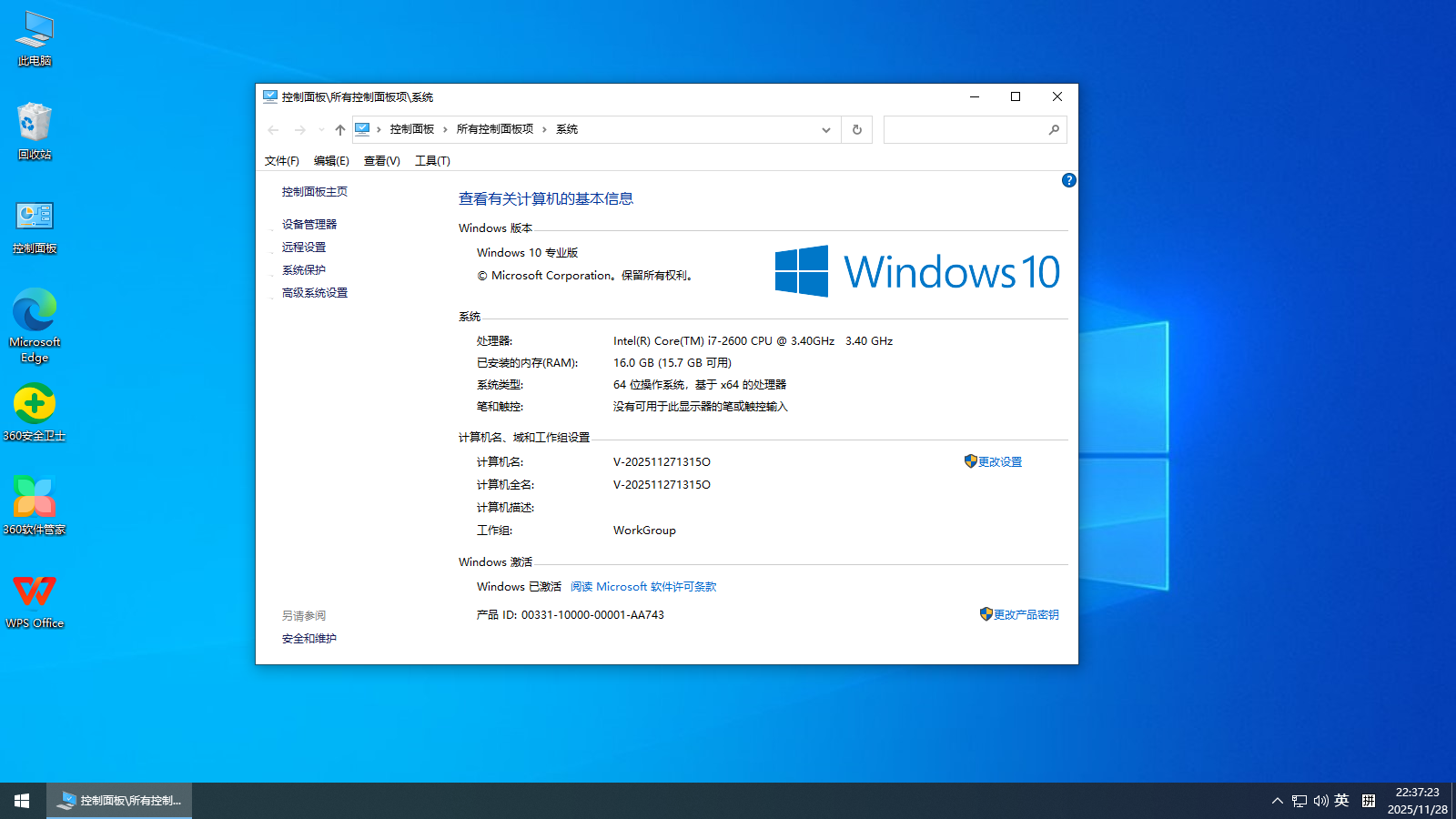Click the volume icon in the taskbar

1319,801
